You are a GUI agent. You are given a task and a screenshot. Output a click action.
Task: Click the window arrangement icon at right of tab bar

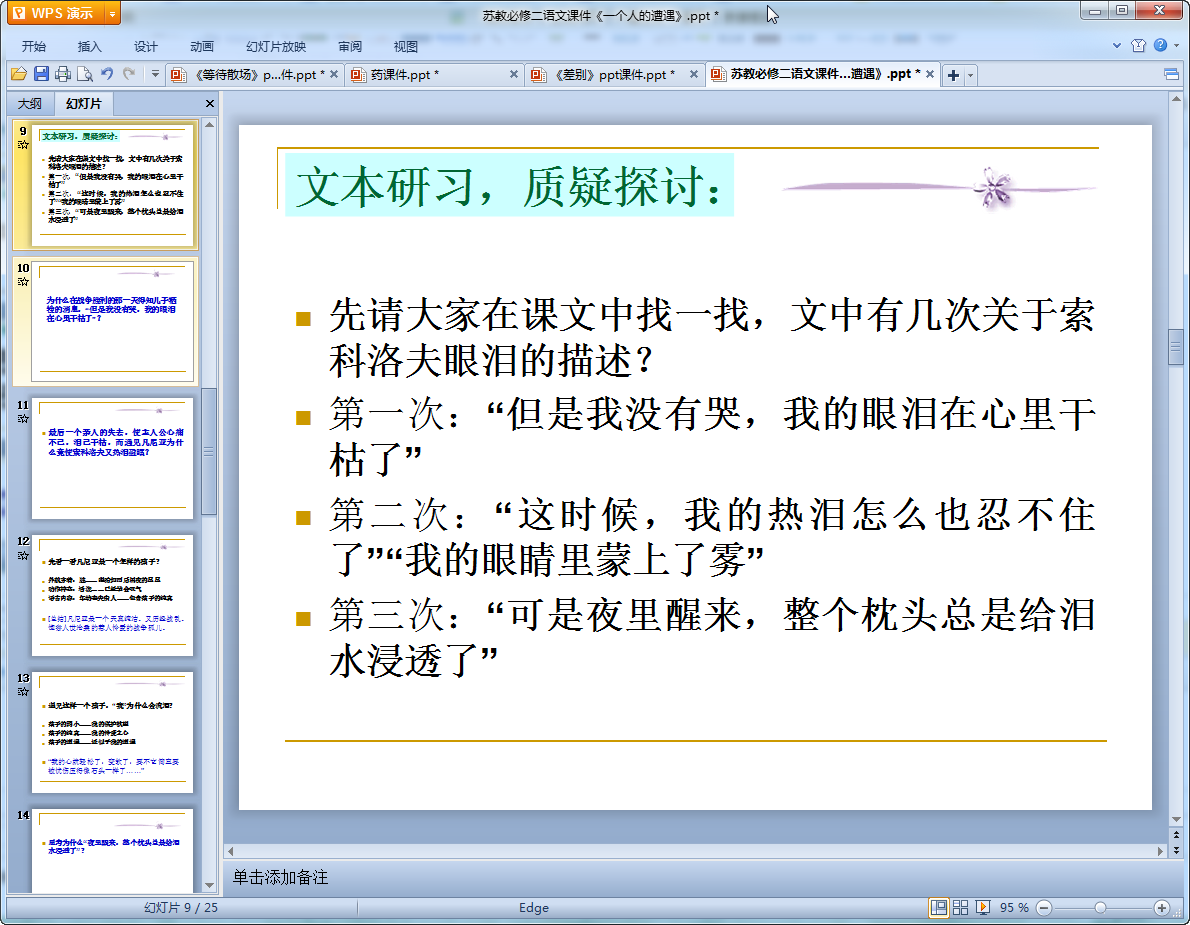[1171, 74]
